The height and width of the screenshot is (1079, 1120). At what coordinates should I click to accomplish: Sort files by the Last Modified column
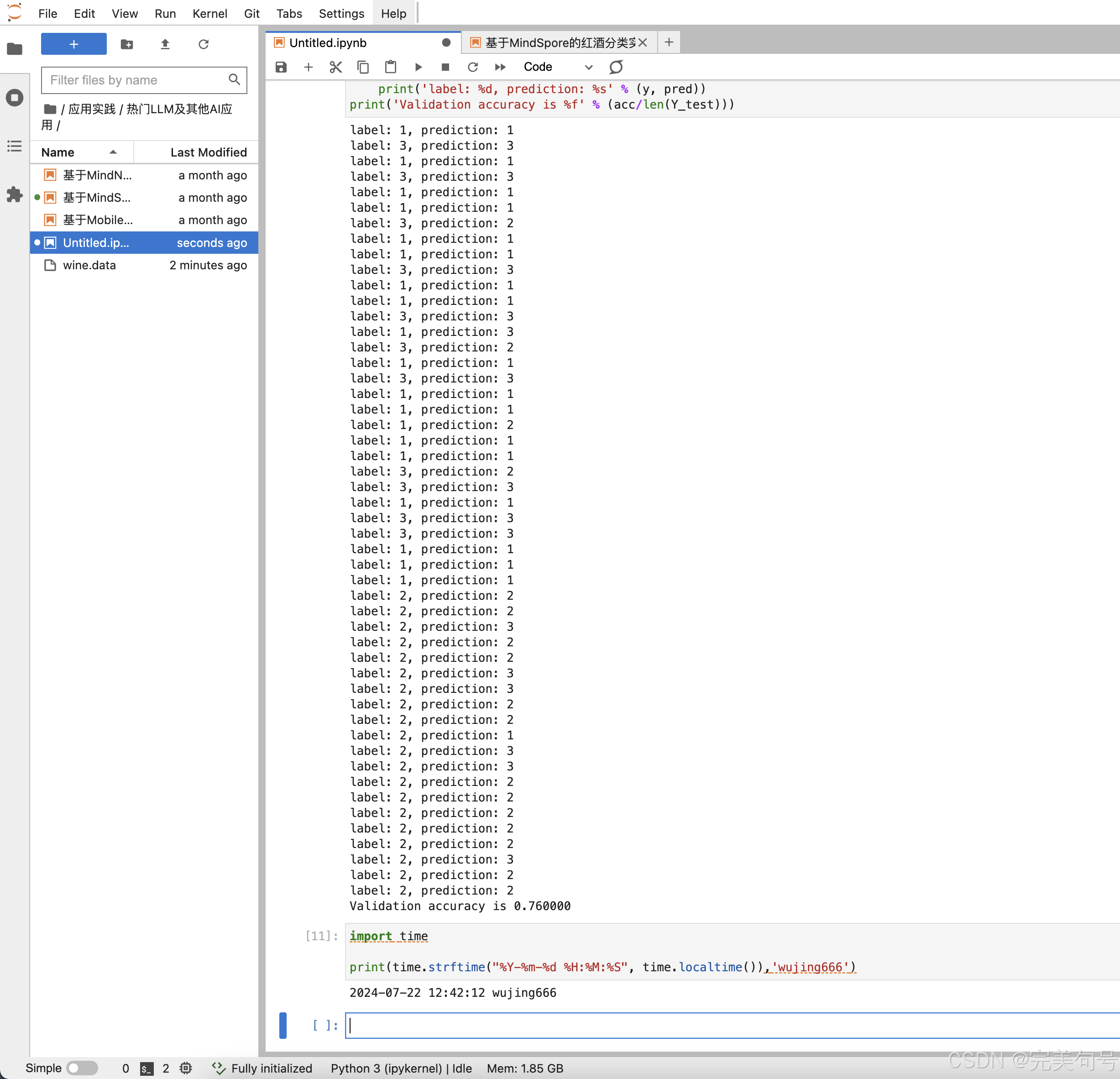click(x=208, y=152)
